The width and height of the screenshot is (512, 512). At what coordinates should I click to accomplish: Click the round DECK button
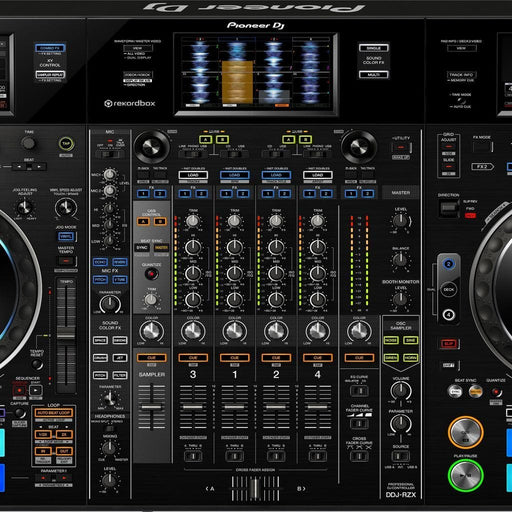pyautogui.click(x=449, y=289)
